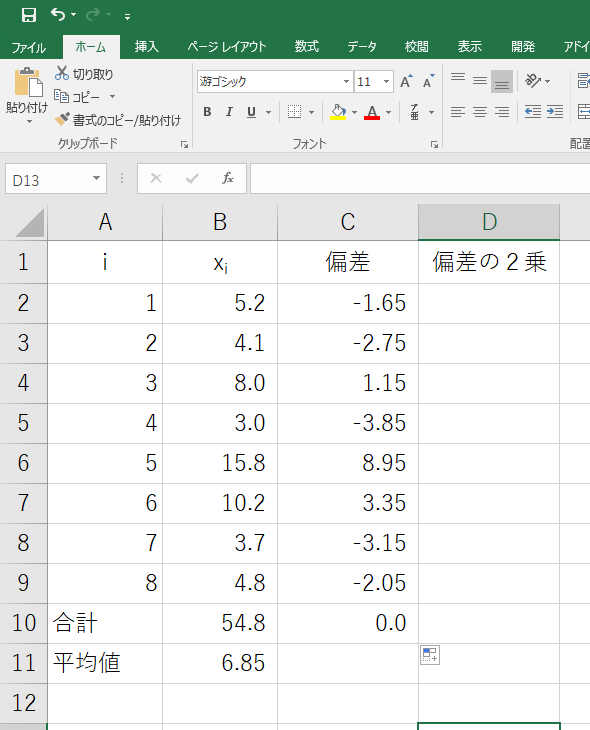590x730 pixels.
Task: Expand the 貼り付け options arrow
Action: [x=29, y=122]
